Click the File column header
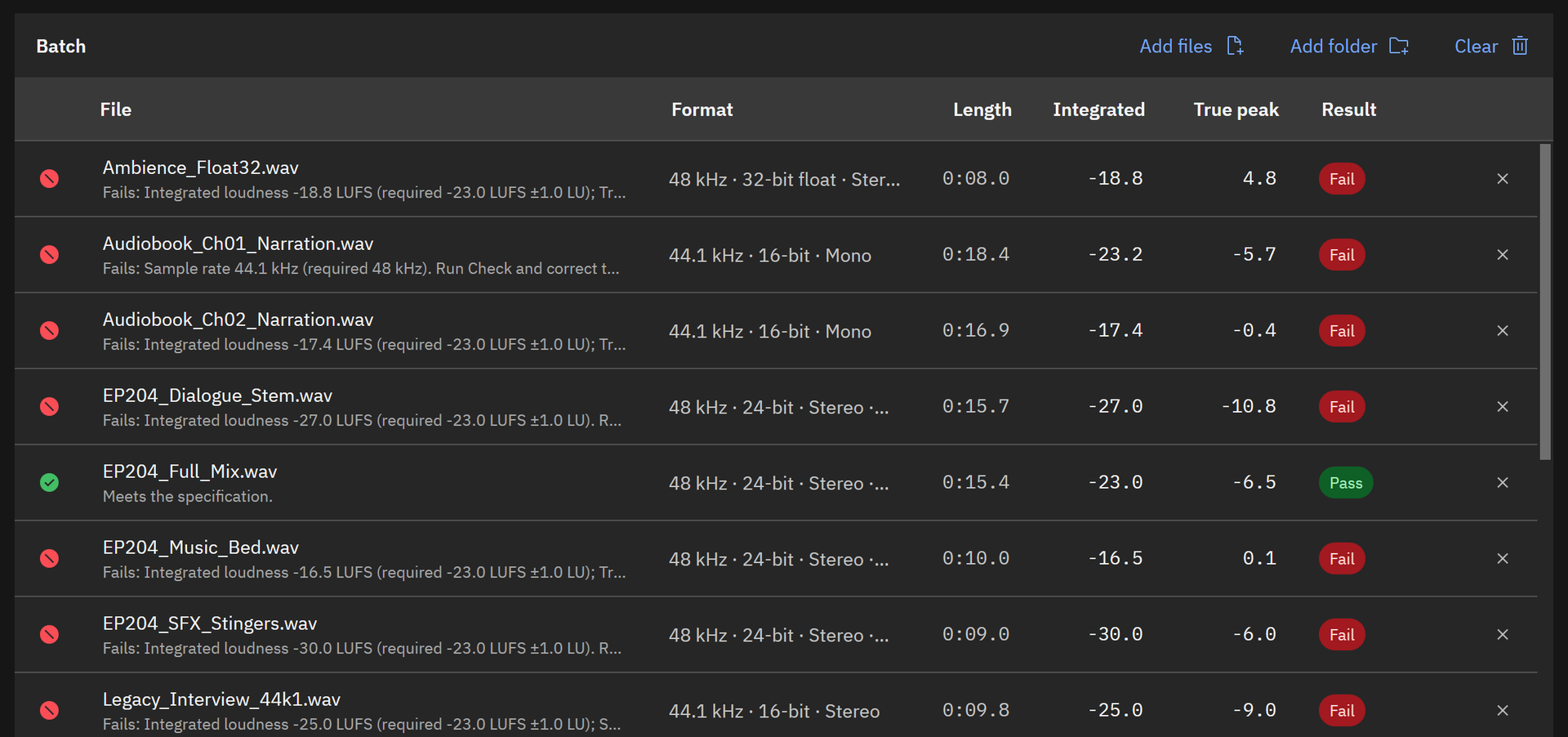Screen dimensions: 1568x737 click(116, 109)
